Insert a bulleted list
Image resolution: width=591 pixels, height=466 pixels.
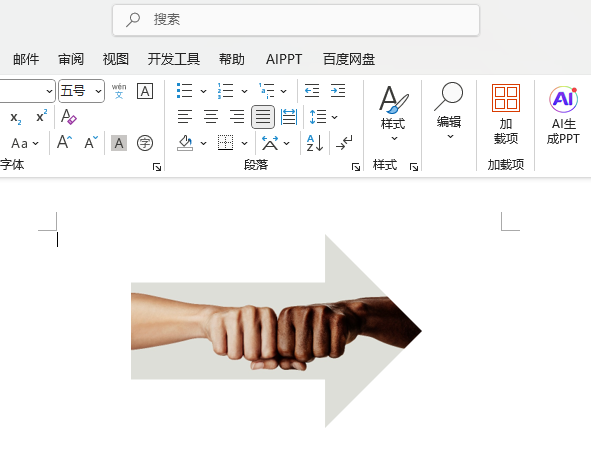(x=185, y=91)
